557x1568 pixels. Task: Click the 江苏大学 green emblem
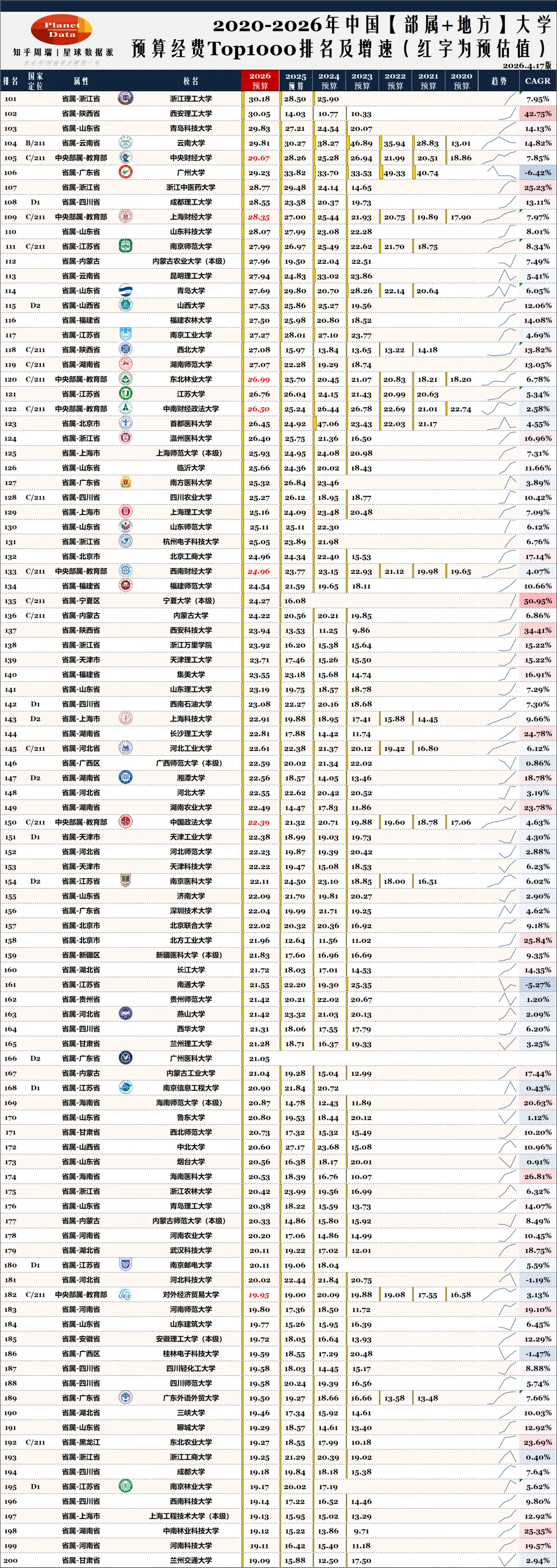pyautogui.click(x=125, y=394)
